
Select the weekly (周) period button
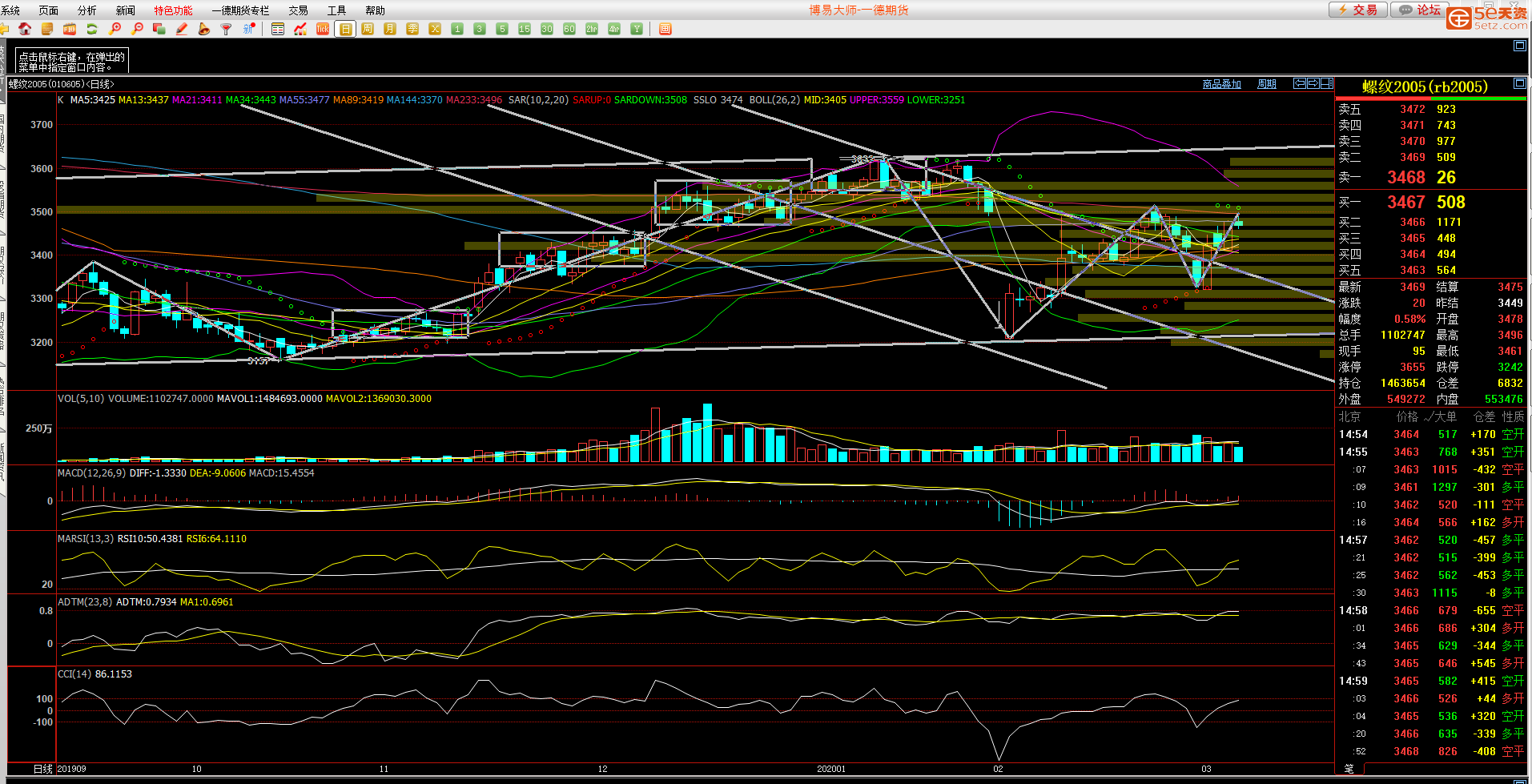(x=368, y=29)
